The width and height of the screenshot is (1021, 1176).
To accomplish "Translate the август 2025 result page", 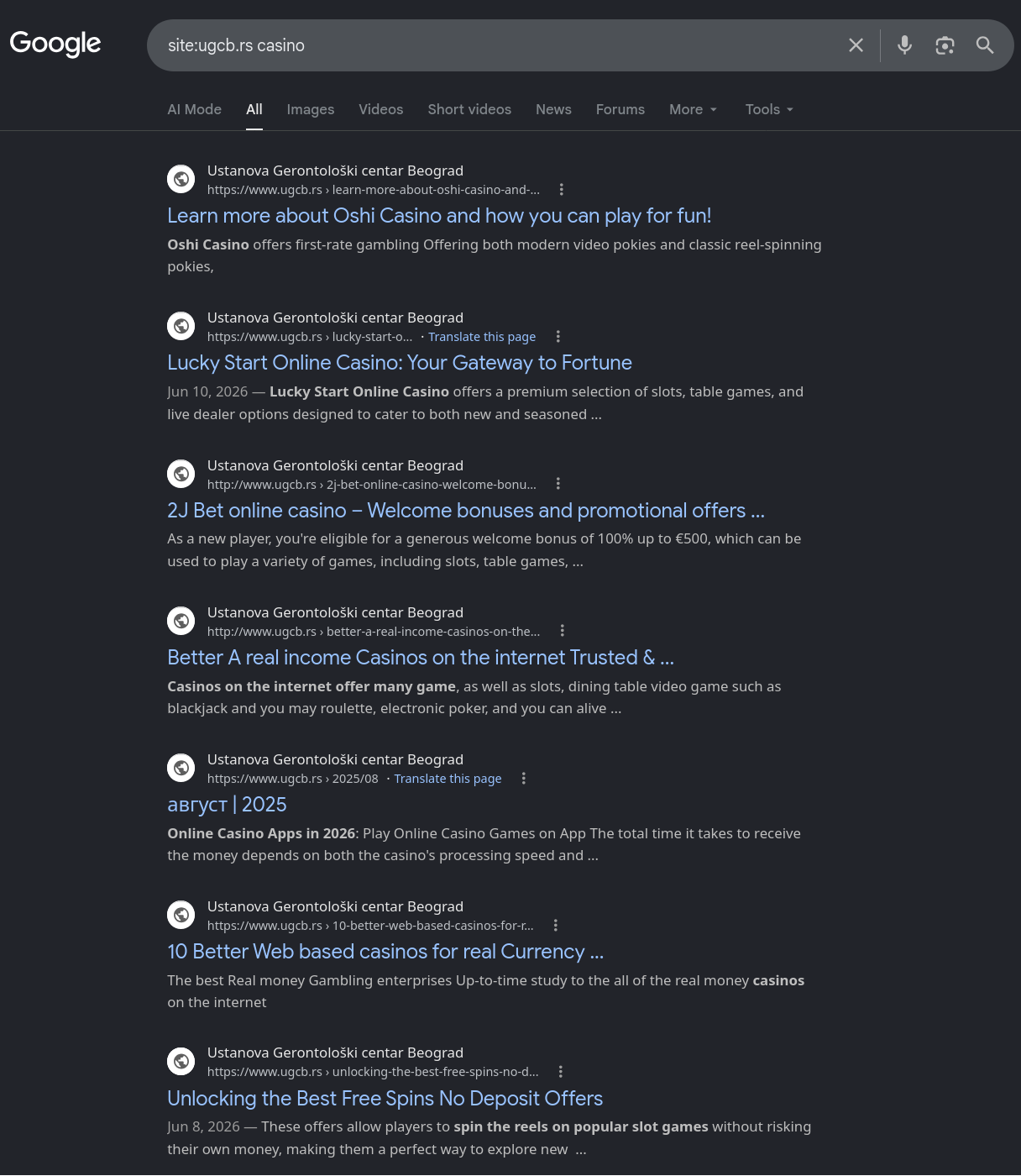I will pyautogui.click(x=448, y=779).
